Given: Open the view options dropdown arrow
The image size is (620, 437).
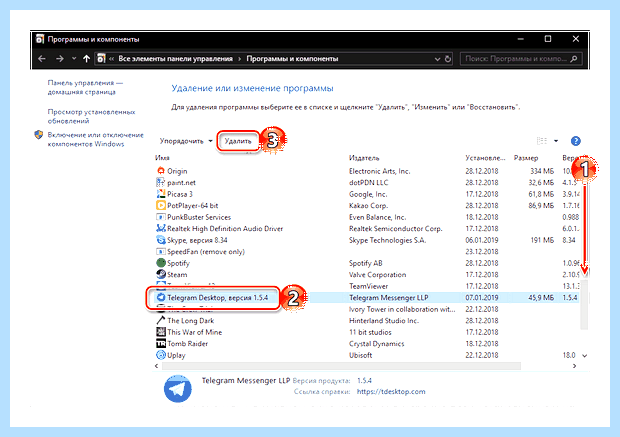Looking at the screenshot, I should pyautogui.click(x=556, y=141).
